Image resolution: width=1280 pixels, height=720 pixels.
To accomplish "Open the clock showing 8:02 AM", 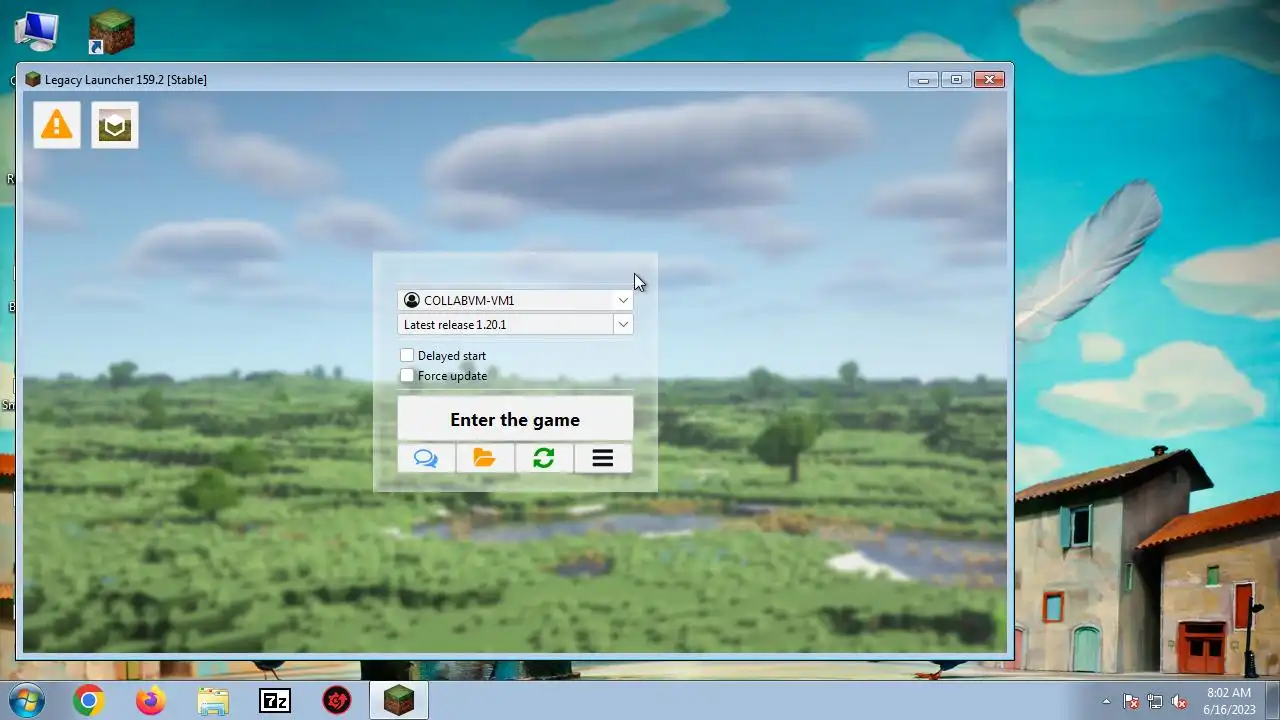I will (x=1229, y=701).
